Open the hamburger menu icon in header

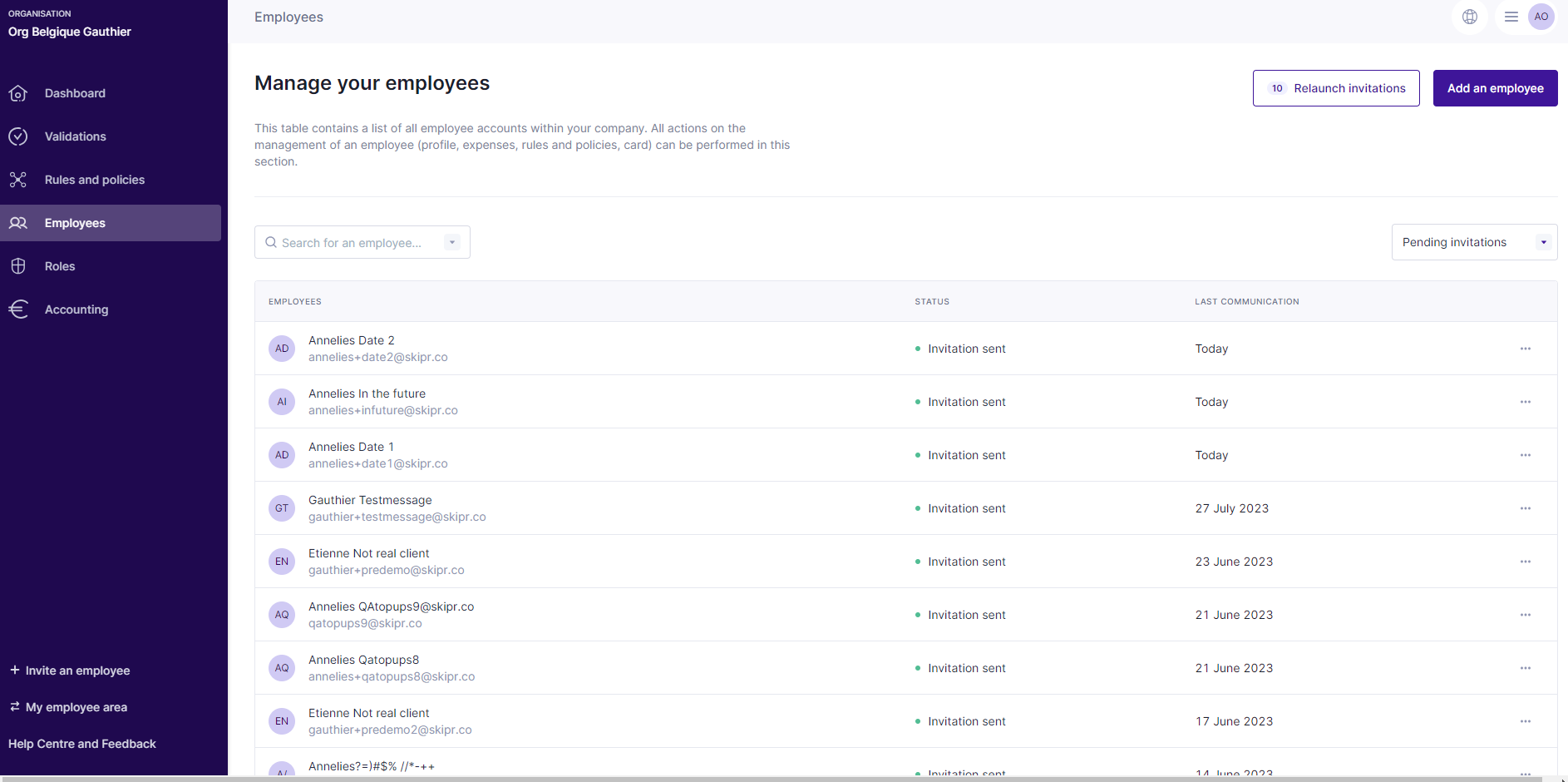click(1511, 17)
